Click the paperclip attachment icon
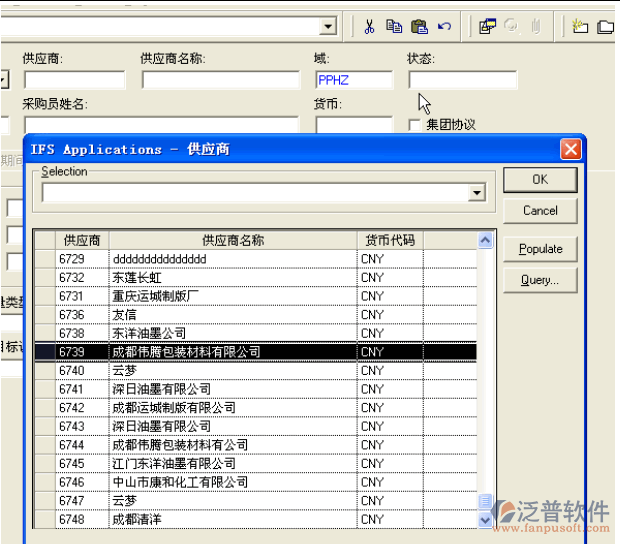This screenshot has height=544, width=620. (536, 26)
